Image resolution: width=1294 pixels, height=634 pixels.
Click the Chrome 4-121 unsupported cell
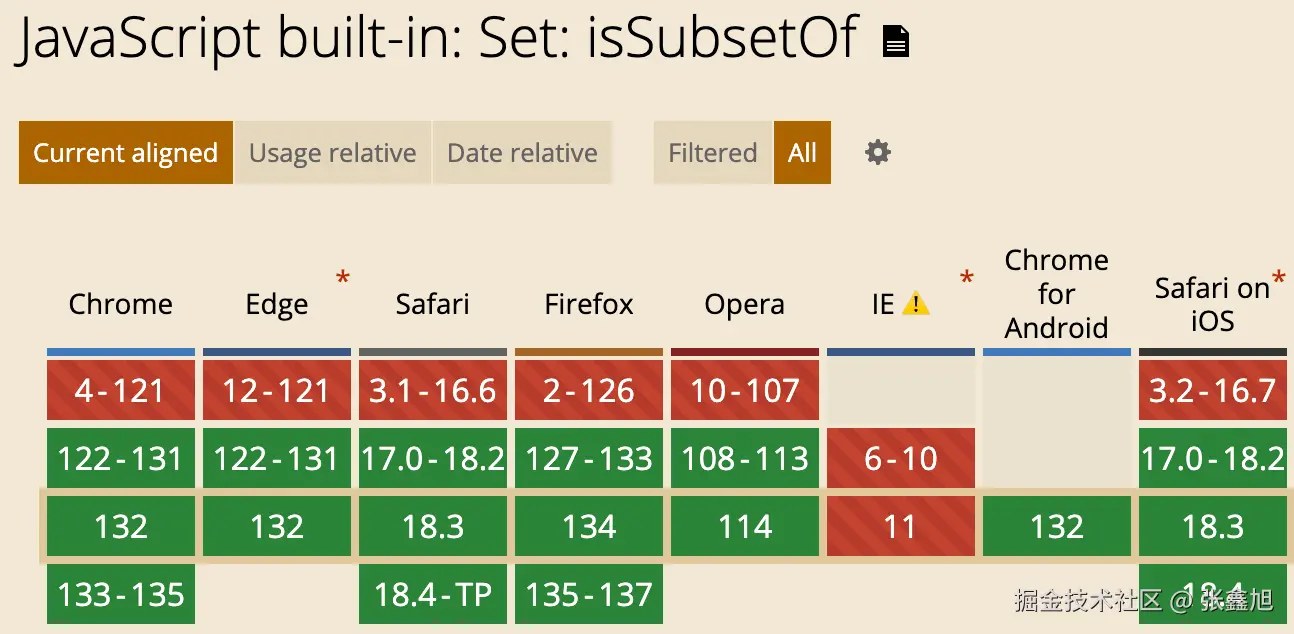point(121,390)
